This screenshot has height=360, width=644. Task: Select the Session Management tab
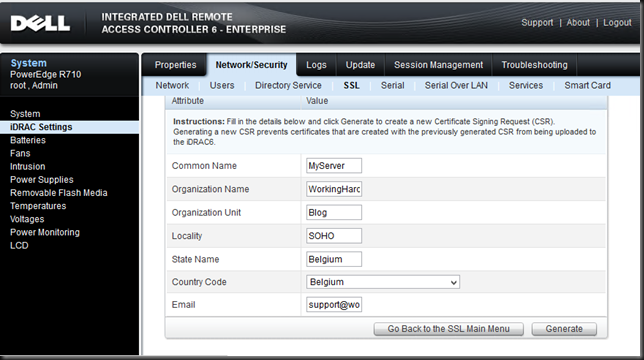tap(438, 65)
